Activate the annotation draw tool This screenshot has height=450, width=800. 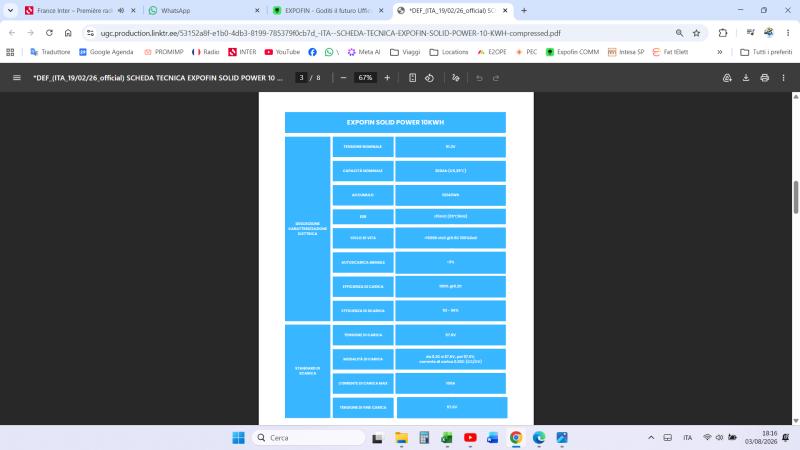(456, 78)
